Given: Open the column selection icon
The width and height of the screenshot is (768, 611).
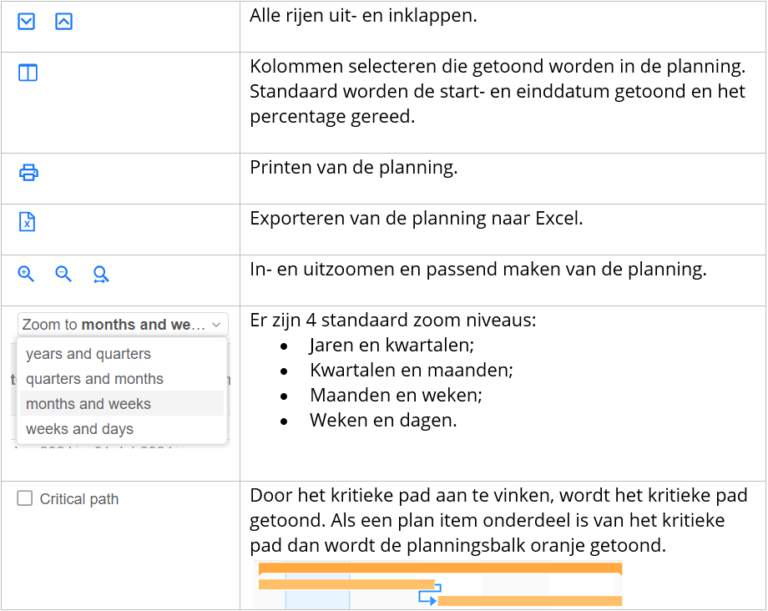Looking at the screenshot, I should click(x=28, y=73).
